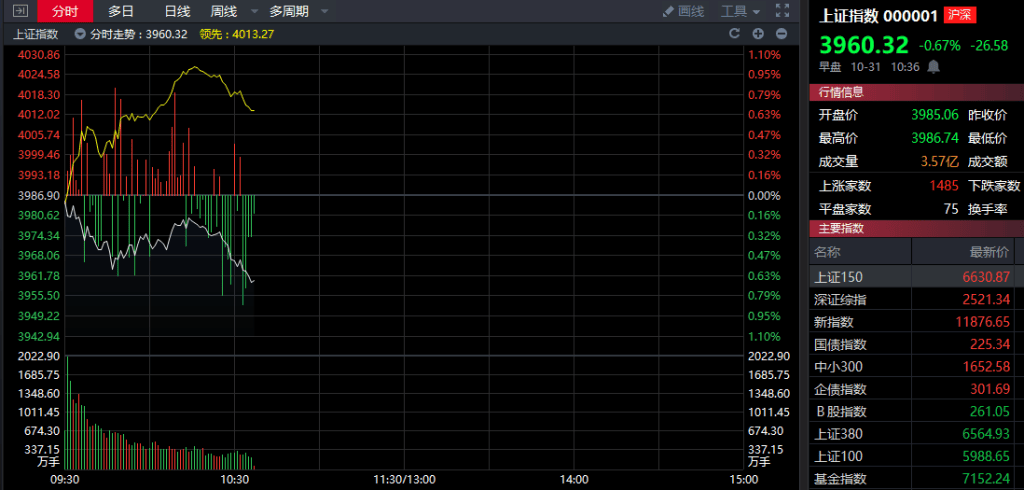Switch to the 多日 tab

(121, 11)
